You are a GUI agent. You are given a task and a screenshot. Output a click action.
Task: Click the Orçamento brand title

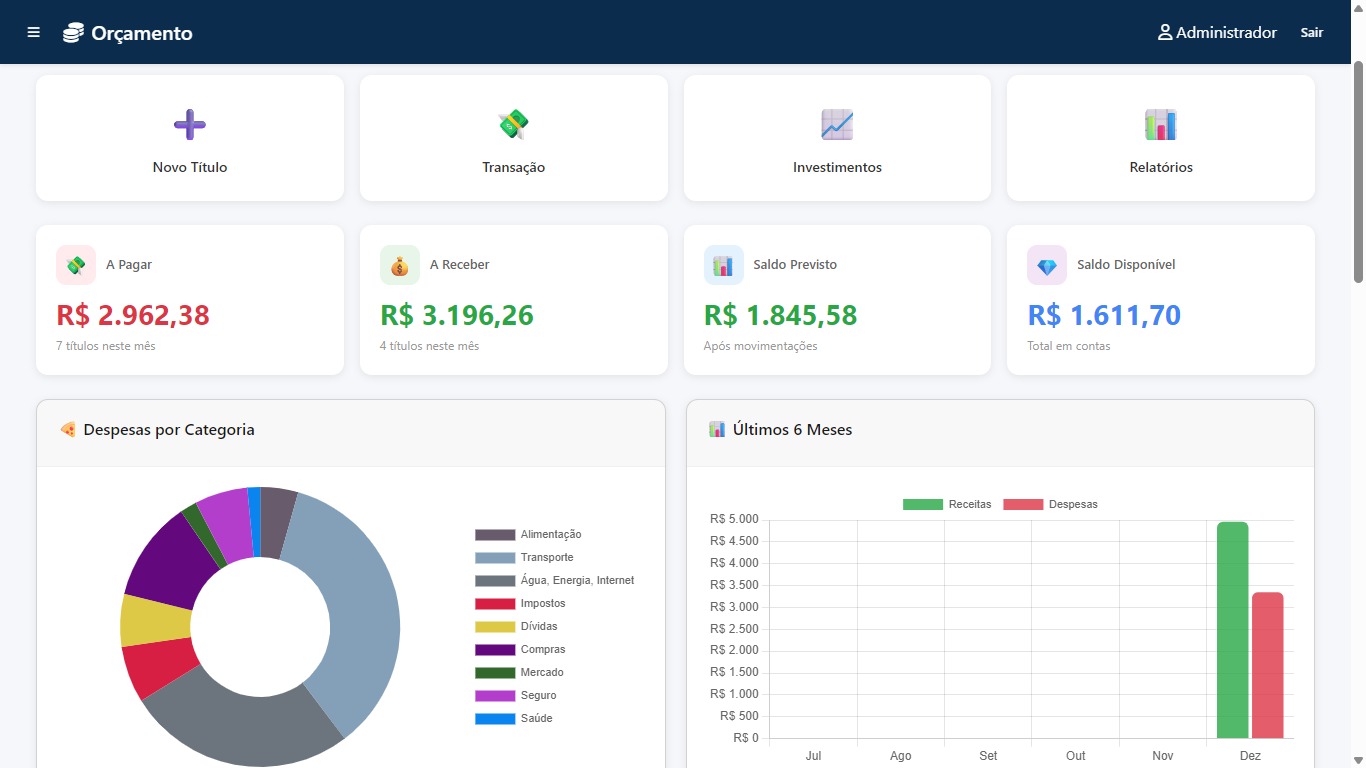click(x=141, y=33)
